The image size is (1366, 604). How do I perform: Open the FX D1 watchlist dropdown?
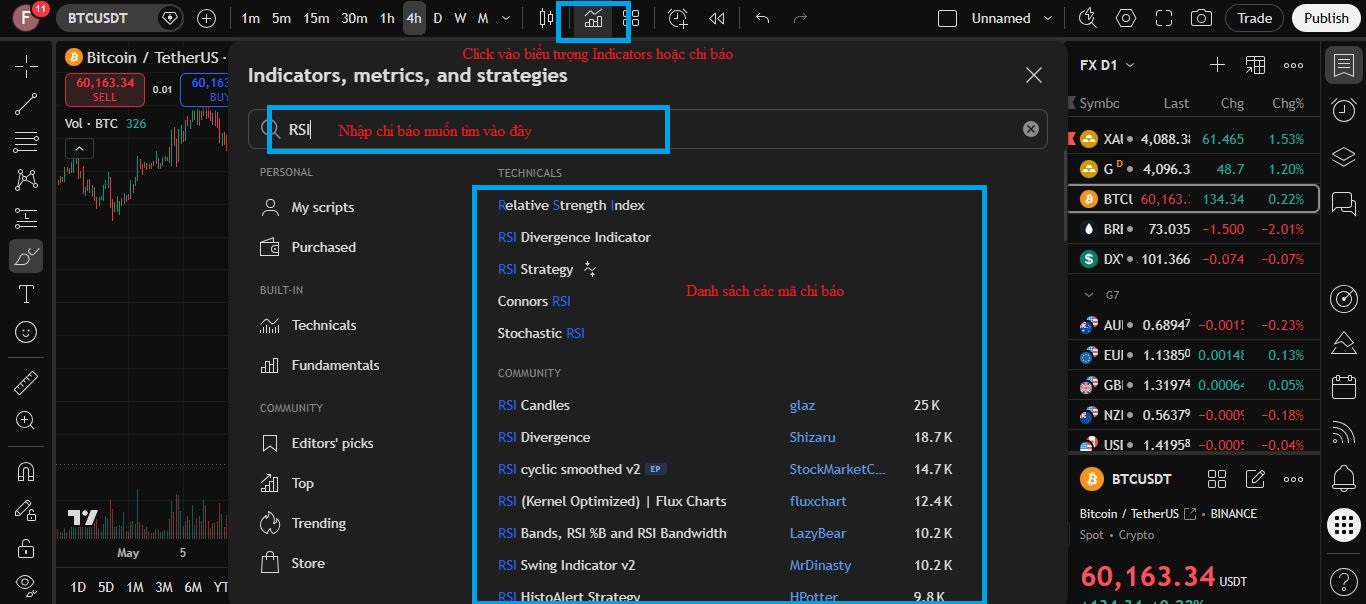[x=1108, y=65]
